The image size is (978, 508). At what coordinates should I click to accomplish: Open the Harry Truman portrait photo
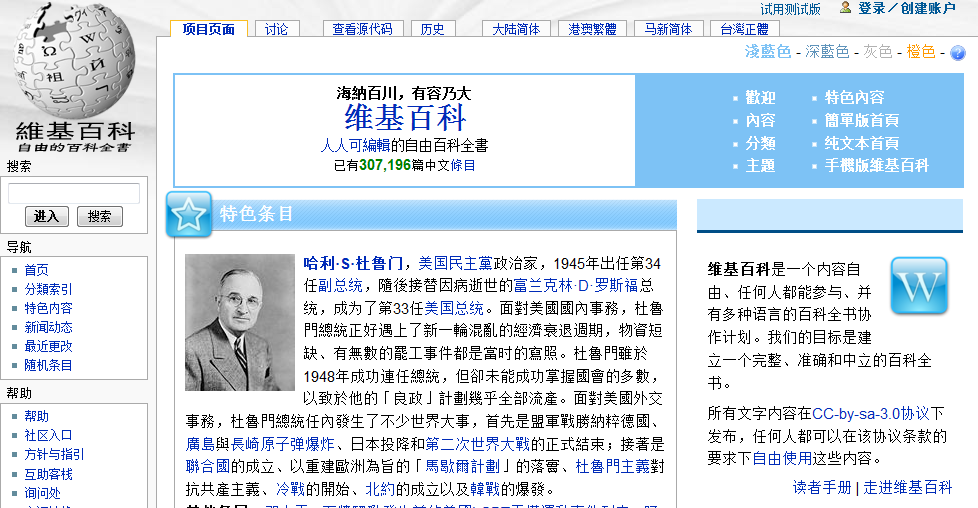[x=239, y=322]
